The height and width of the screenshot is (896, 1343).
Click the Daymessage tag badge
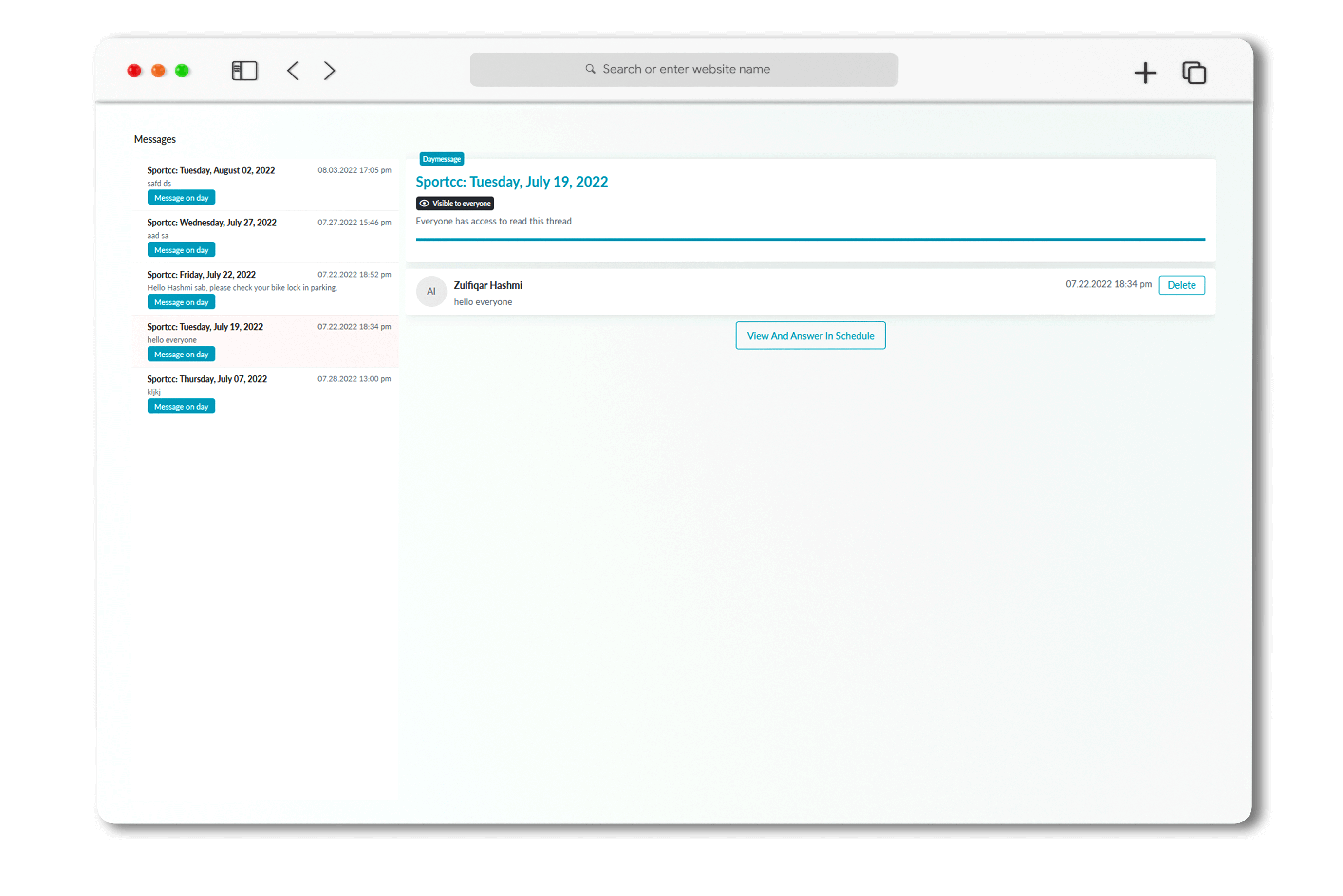point(442,159)
